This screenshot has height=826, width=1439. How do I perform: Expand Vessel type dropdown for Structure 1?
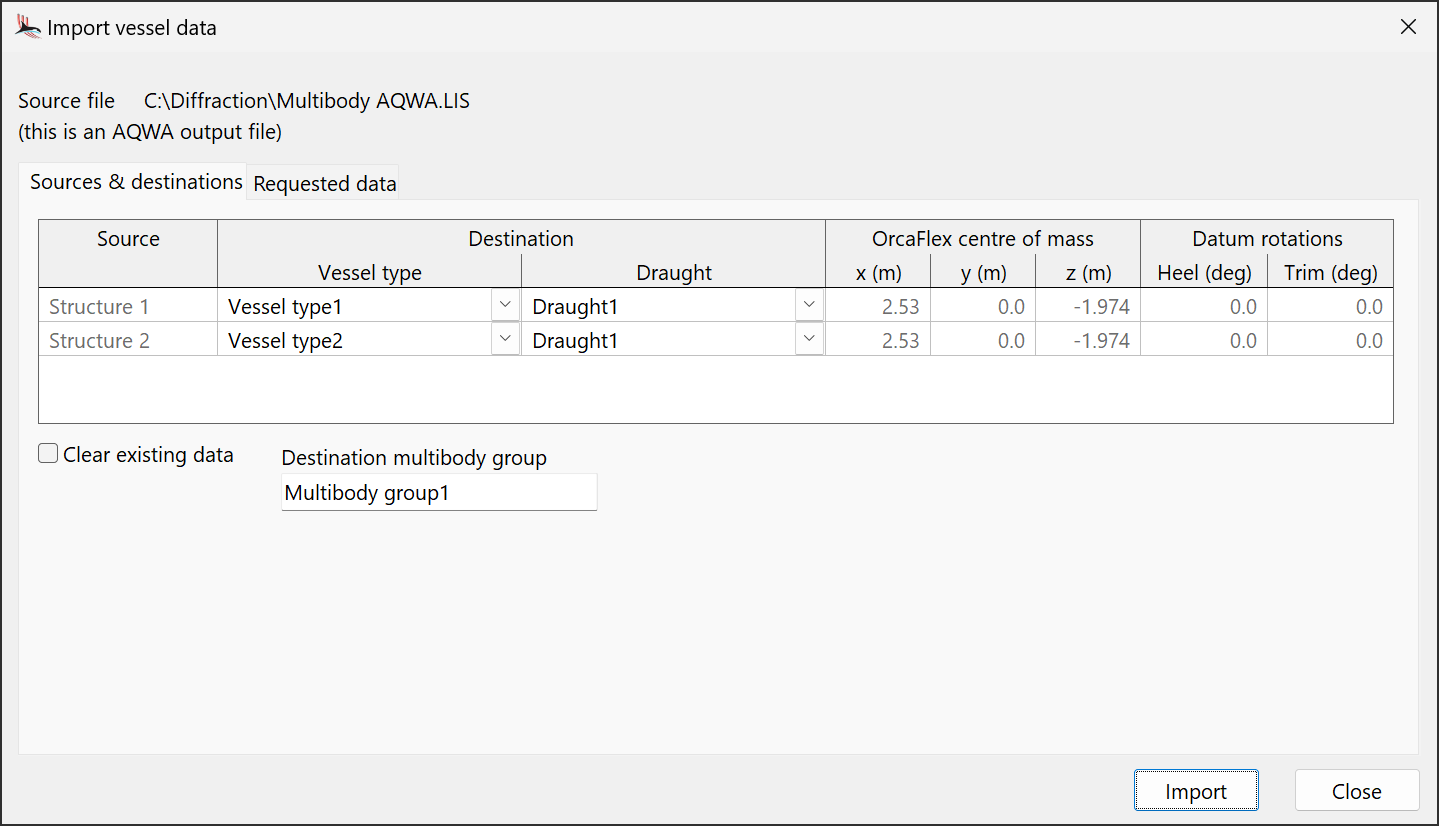click(506, 306)
